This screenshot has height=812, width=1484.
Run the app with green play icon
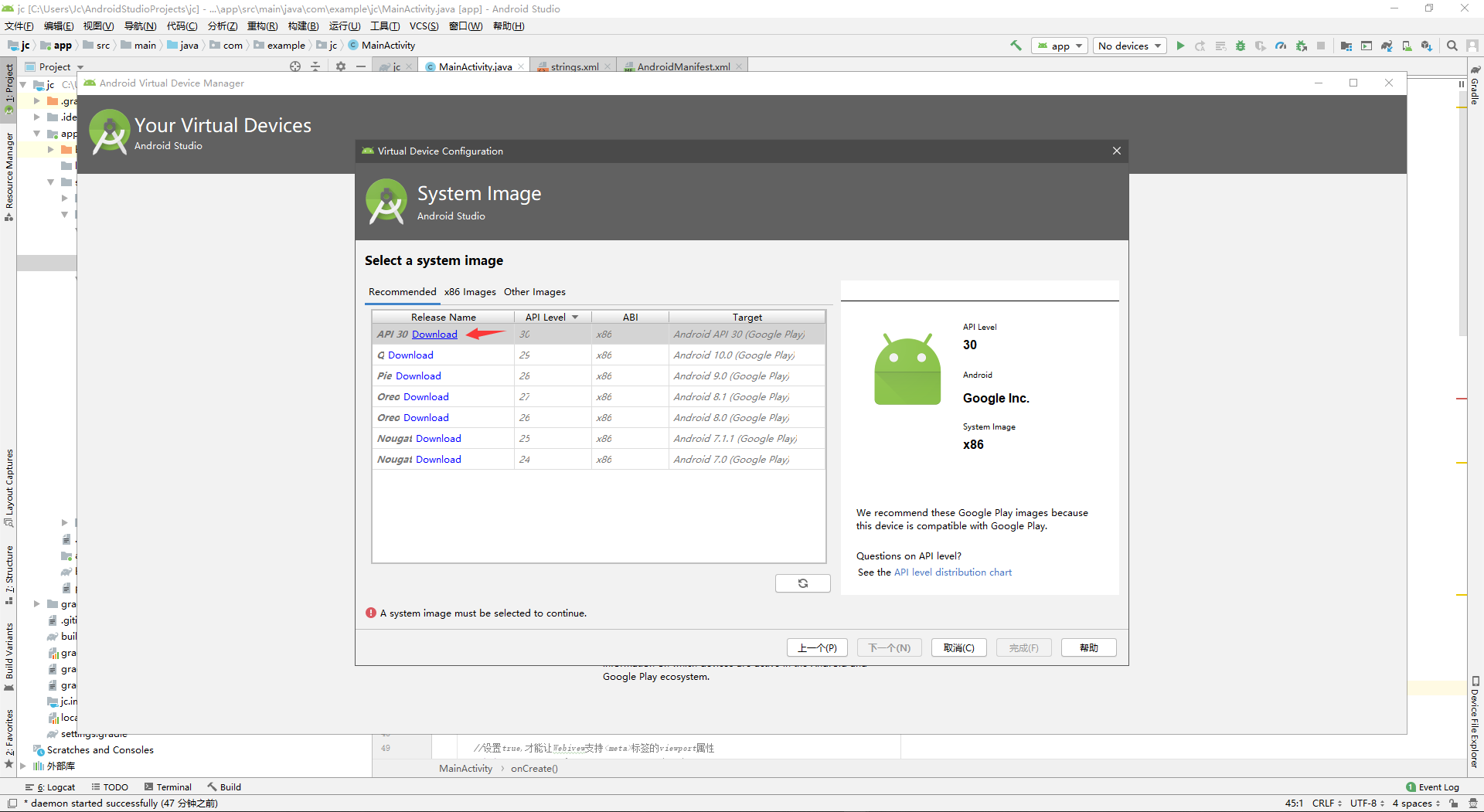(1180, 46)
